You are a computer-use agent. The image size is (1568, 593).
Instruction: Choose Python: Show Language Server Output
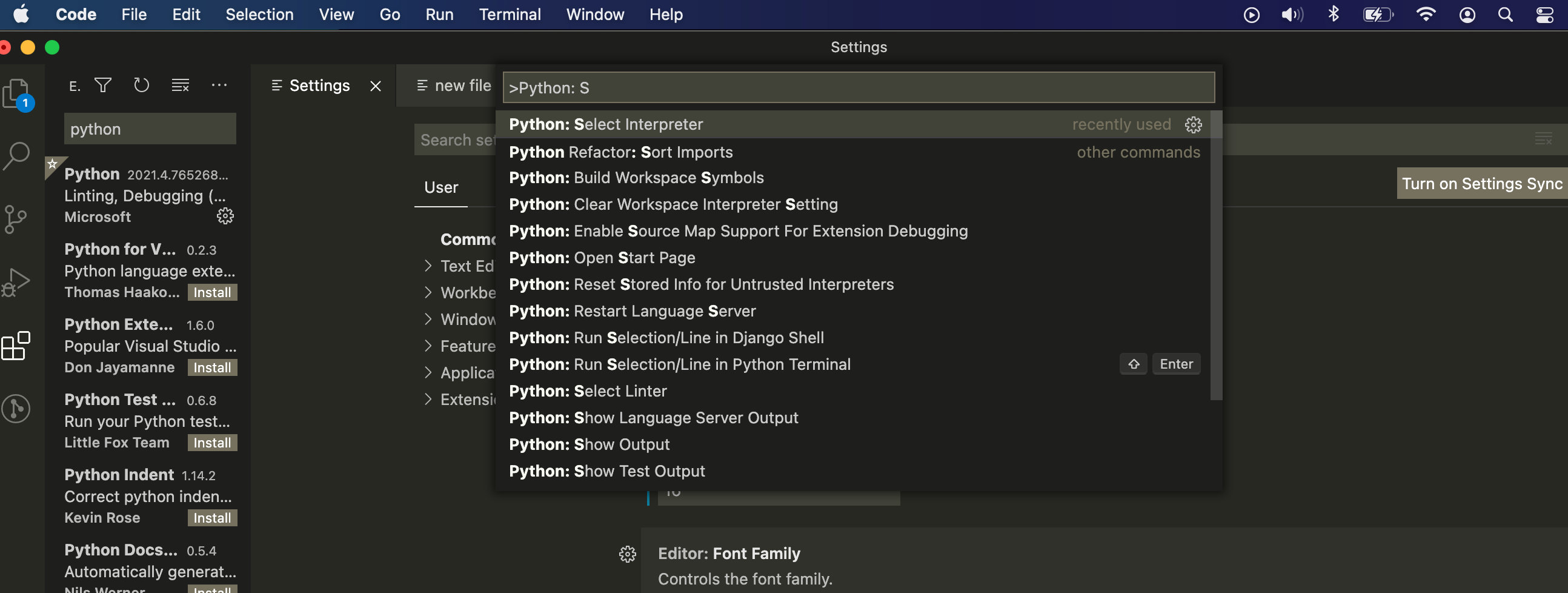point(854,418)
